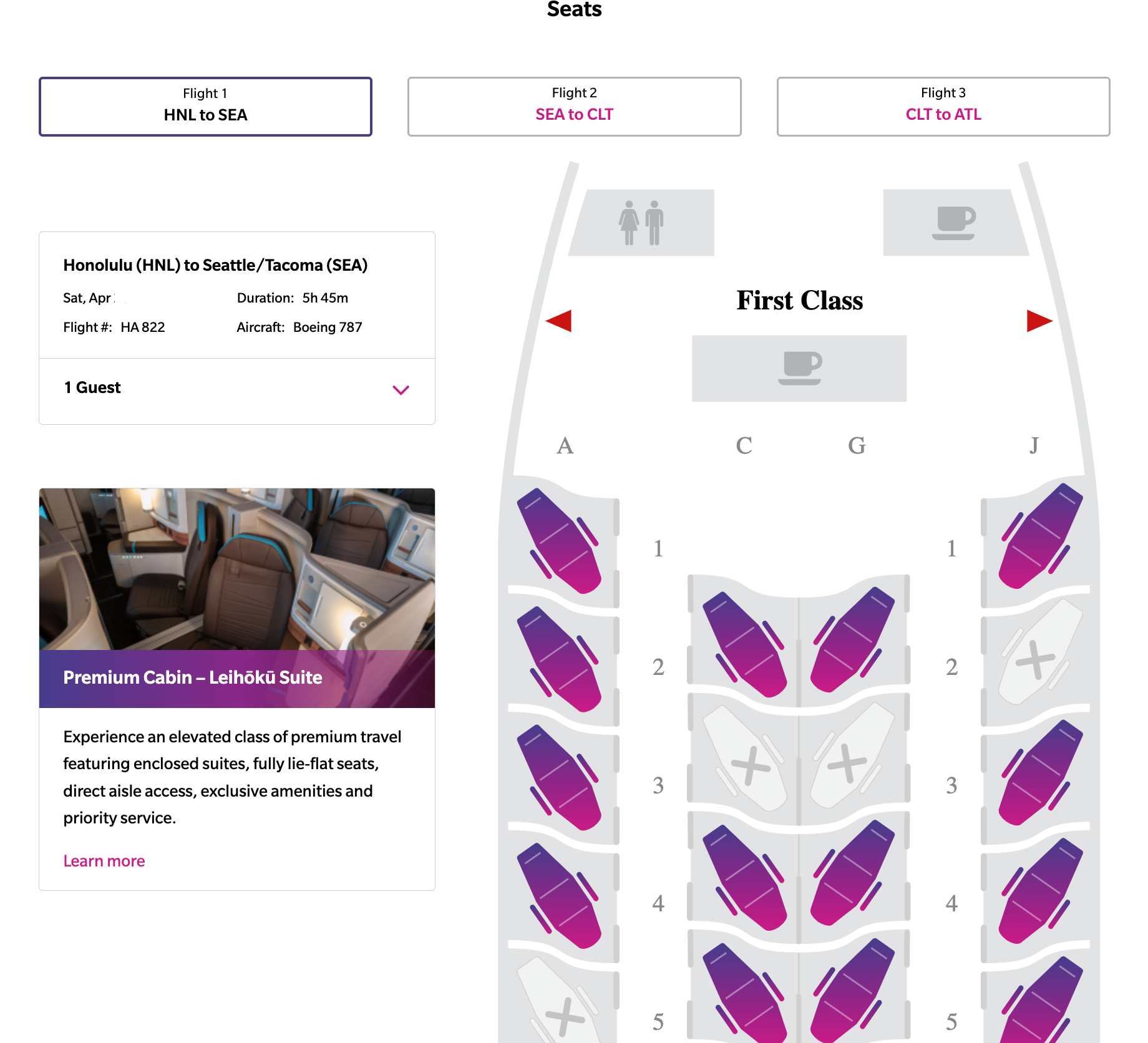1148x1043 pixels.
Task: Select seat 2G in the center
Action: point(852,639)
